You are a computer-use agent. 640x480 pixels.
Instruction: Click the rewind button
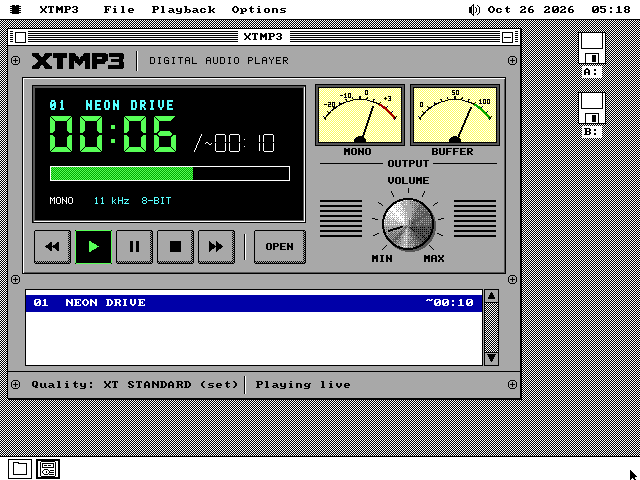pyautogui.click(x=53, y=247)
